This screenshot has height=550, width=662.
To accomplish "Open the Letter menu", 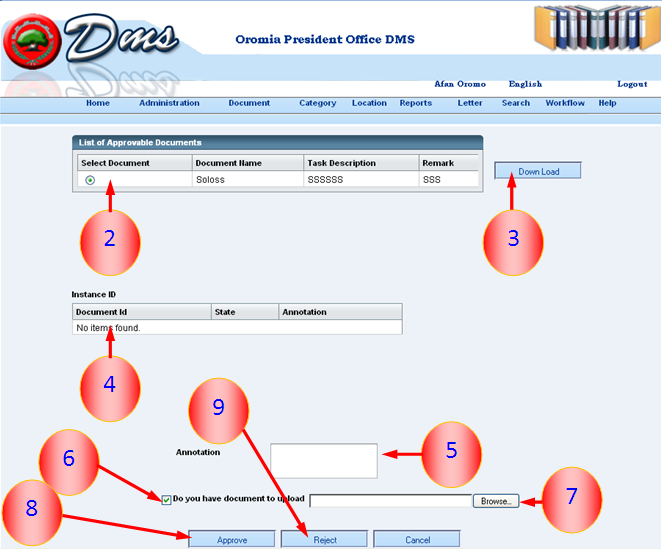I will click(x=470, y=103).
